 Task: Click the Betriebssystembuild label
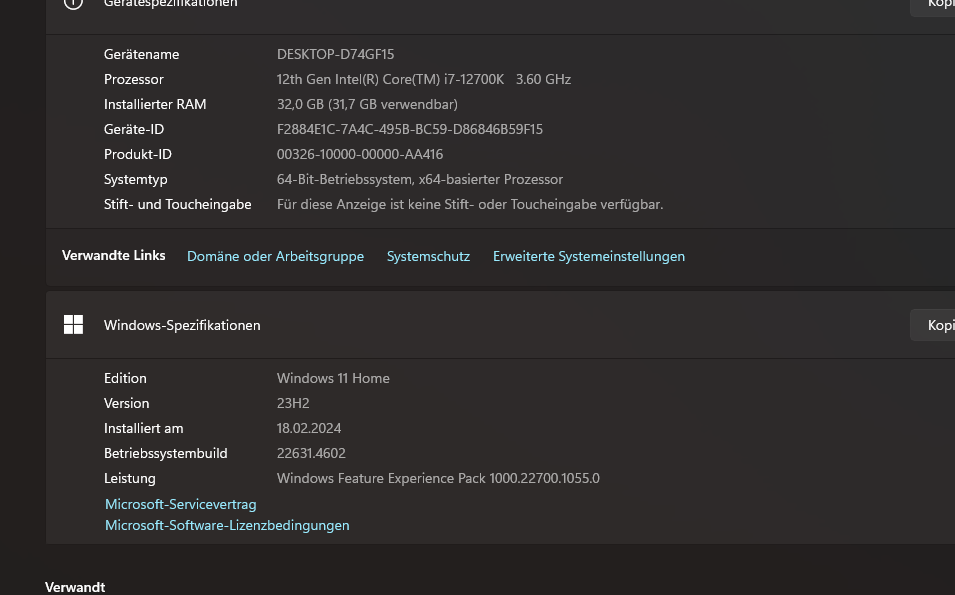point(166,453)
